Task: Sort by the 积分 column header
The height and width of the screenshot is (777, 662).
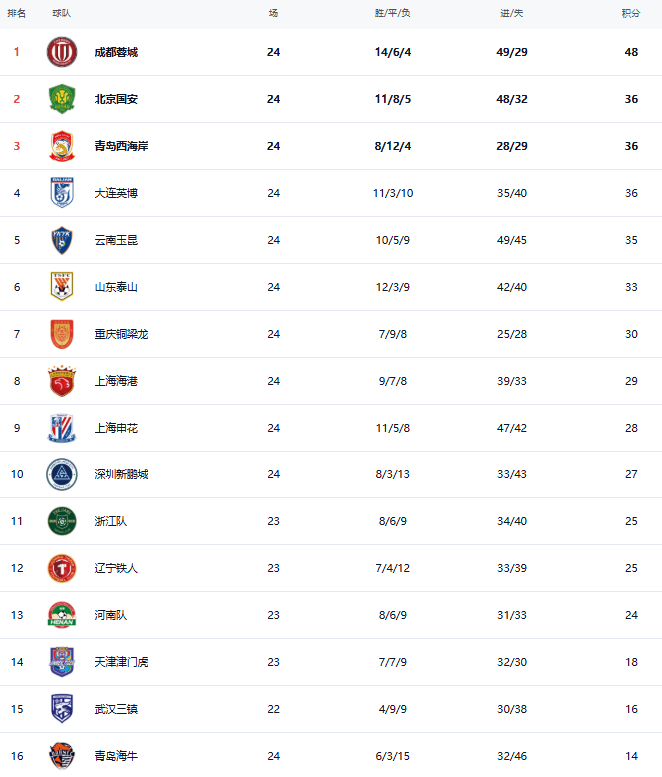Action: pyautogui.click(x=631, y=13)
